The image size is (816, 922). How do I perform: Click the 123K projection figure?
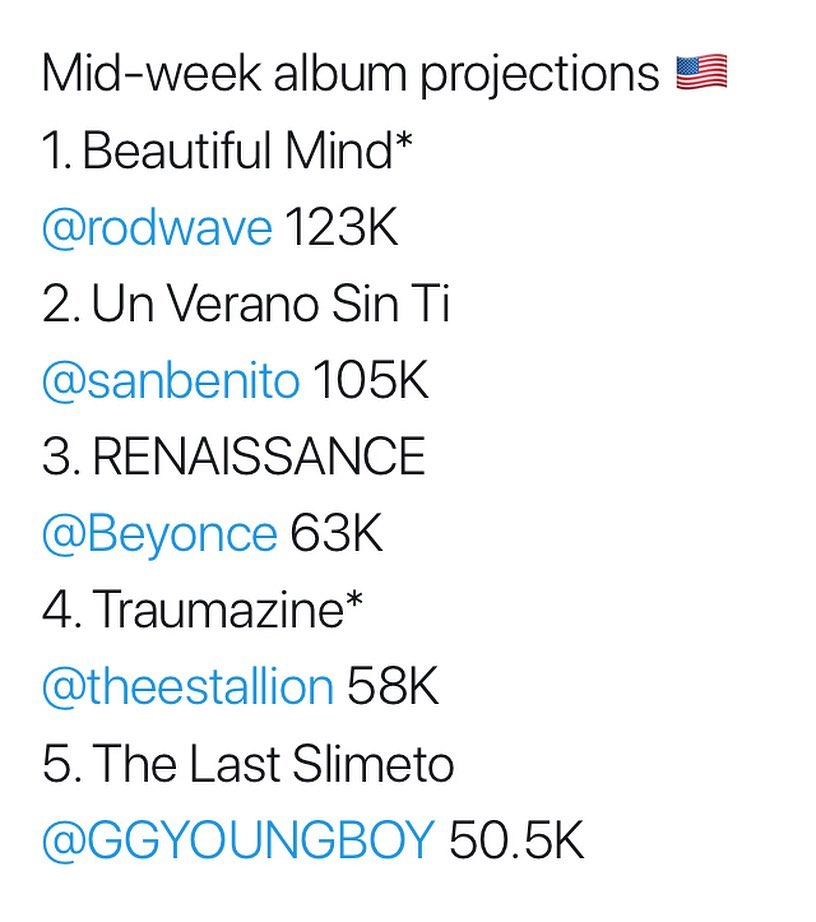(x=341, y=228)
